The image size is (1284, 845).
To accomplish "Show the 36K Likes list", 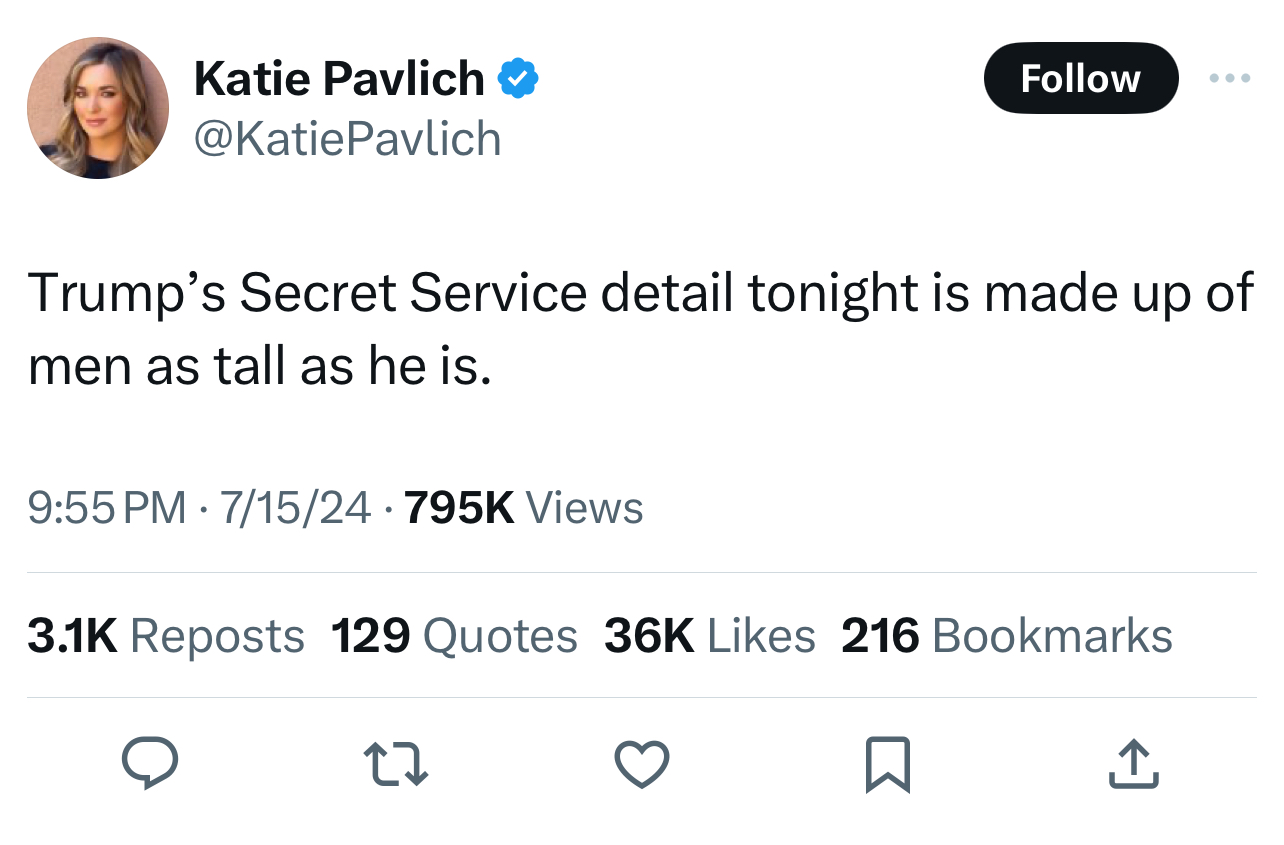I will 709,636.
